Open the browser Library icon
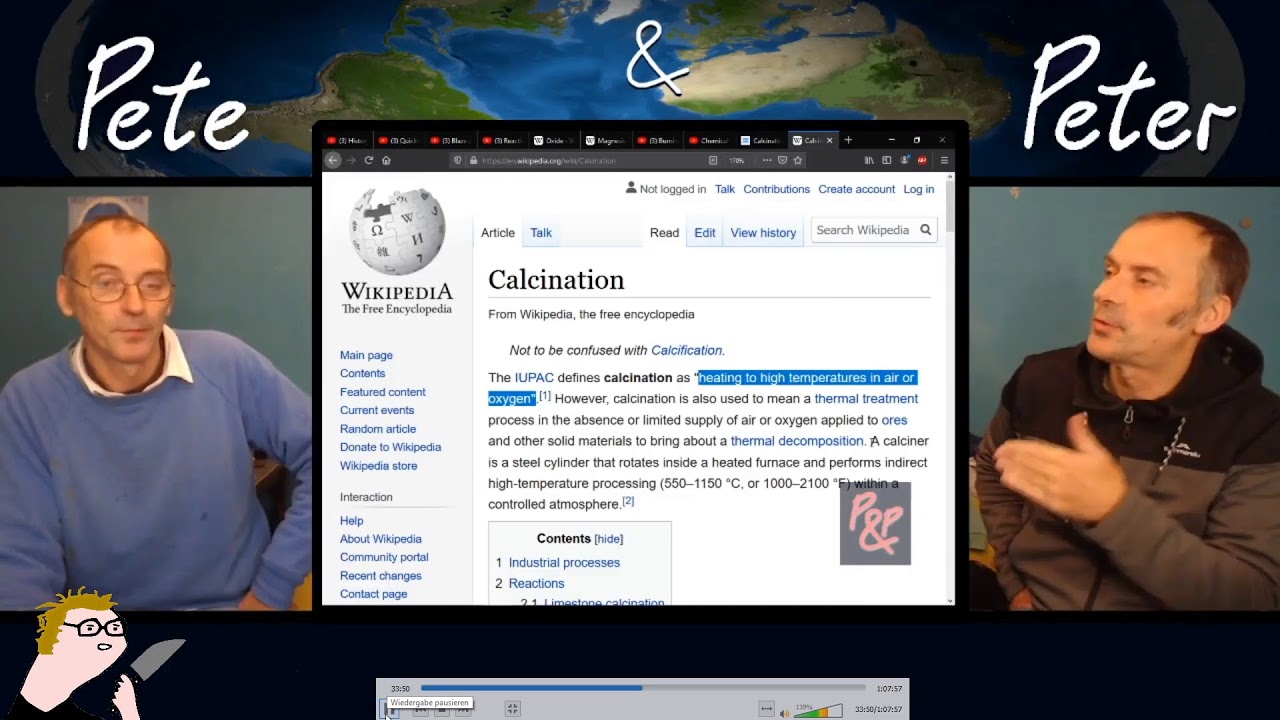The image size is (1280, 720). point(869,160)
